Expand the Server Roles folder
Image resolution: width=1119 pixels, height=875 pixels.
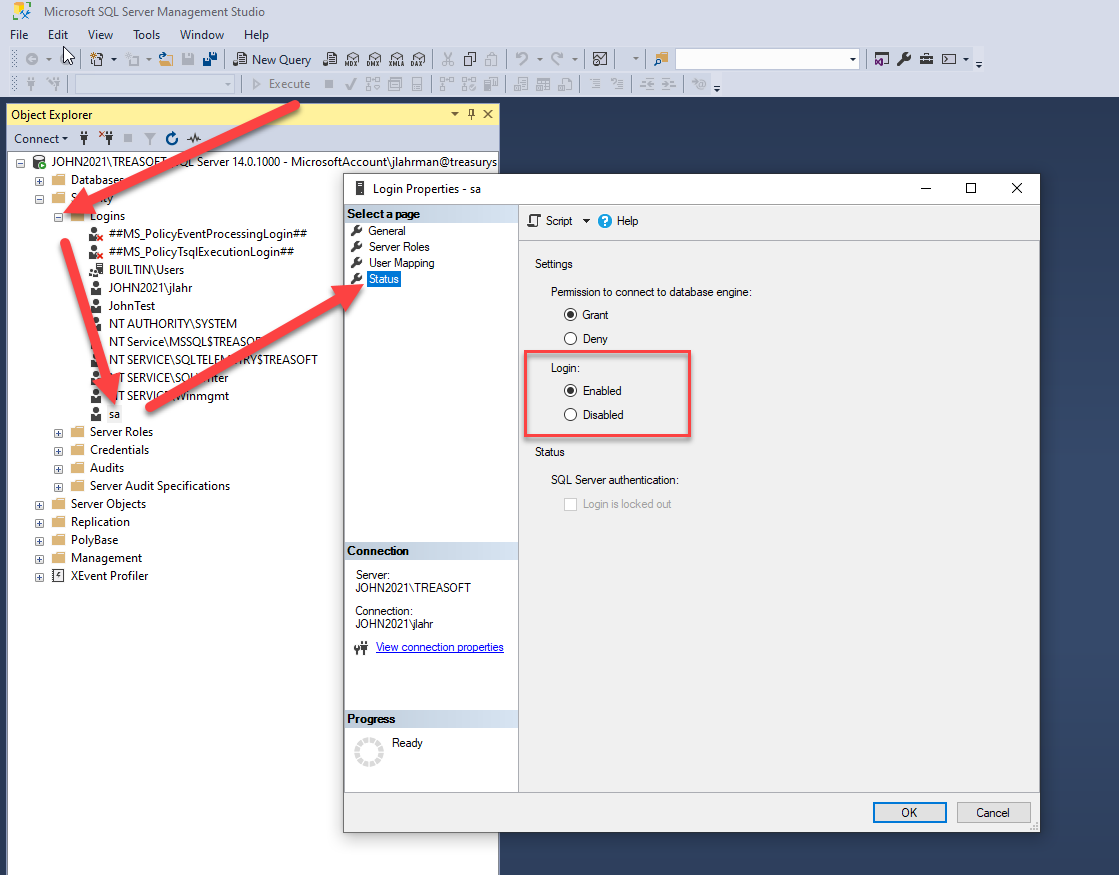(x=59, y=433)
